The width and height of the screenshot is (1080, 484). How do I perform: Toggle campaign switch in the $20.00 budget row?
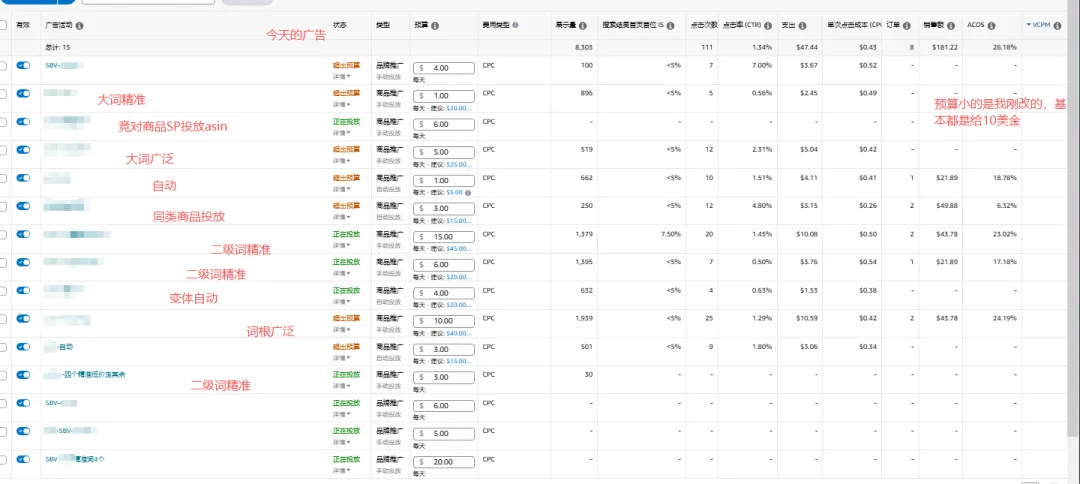(23, 459)
